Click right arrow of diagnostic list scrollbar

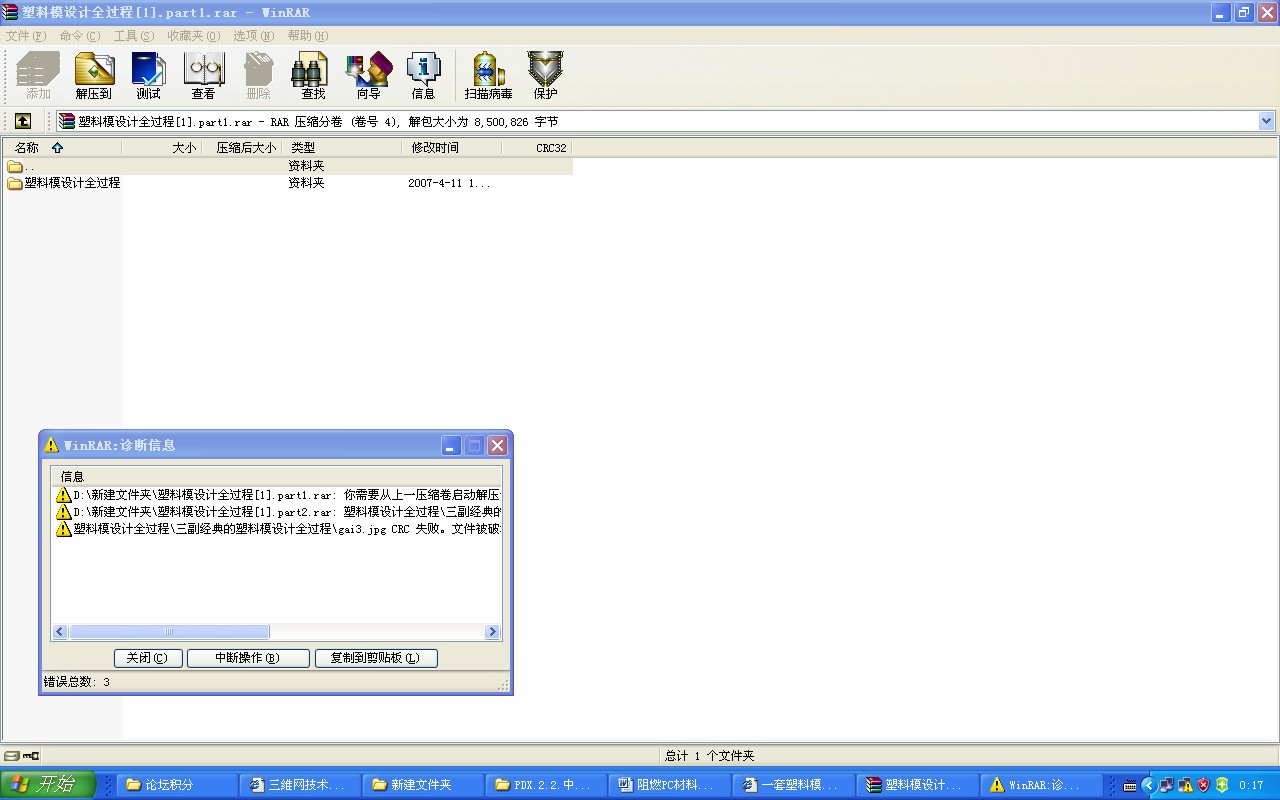click(492, 632)
